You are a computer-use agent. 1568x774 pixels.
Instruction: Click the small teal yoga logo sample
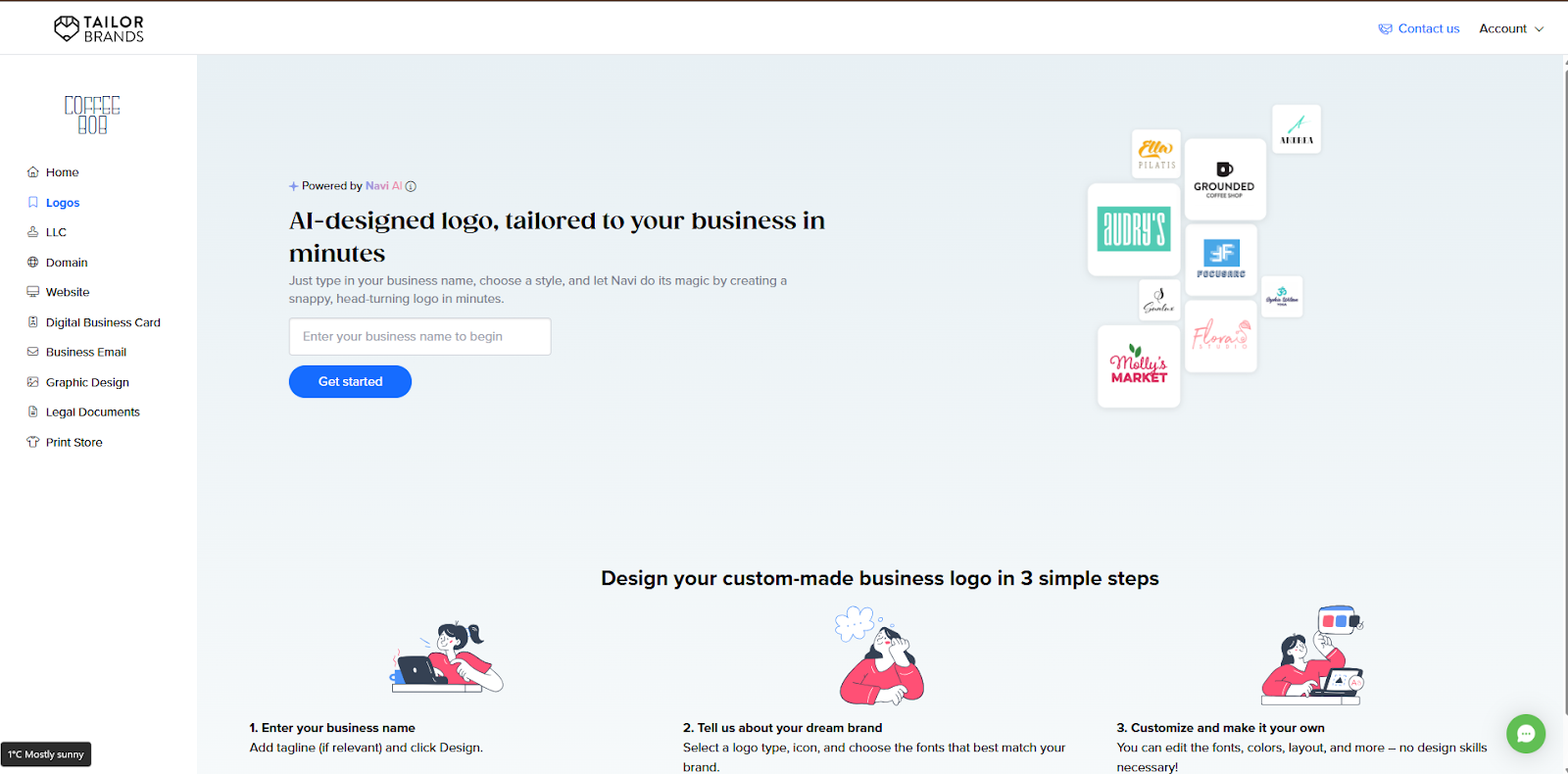pos(1282,296)
